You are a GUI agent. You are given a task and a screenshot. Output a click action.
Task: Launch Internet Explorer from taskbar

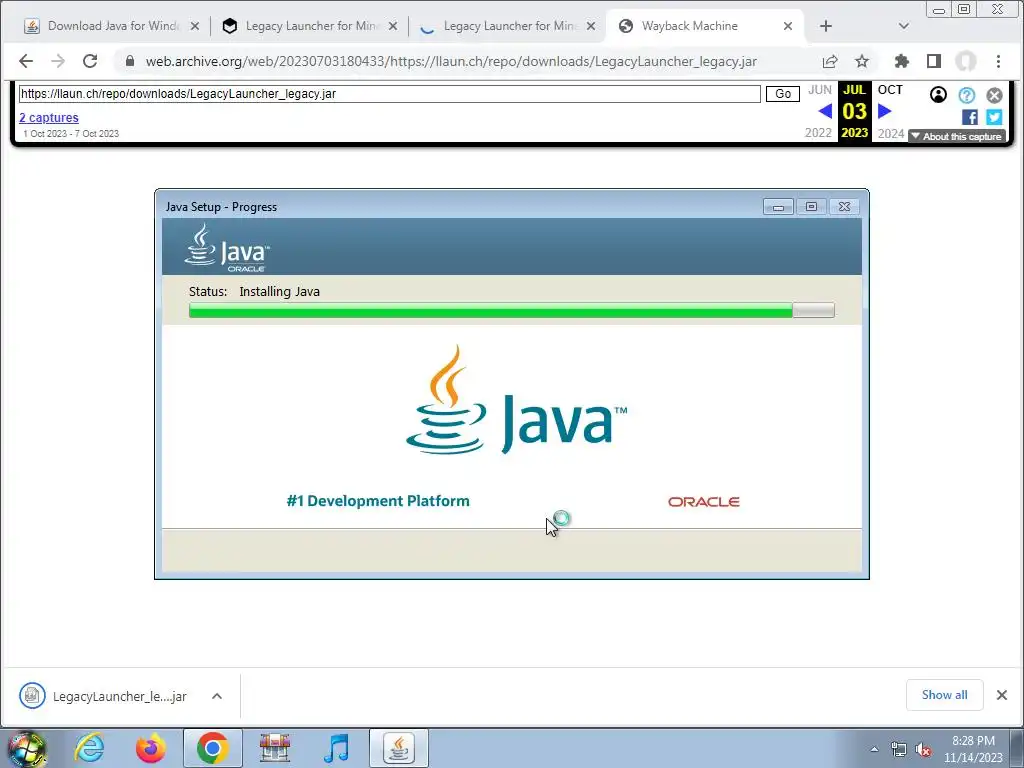pos(89,748)
